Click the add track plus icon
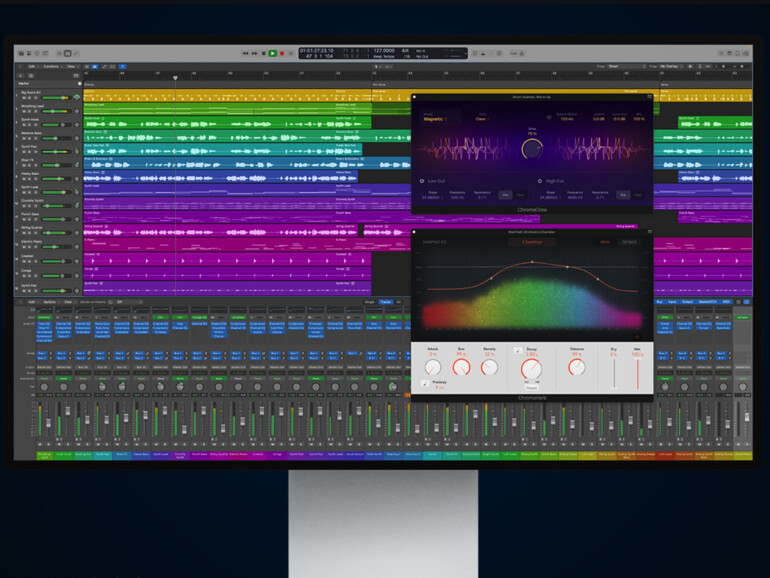This screenshot has width=770, height=578. 20,76
